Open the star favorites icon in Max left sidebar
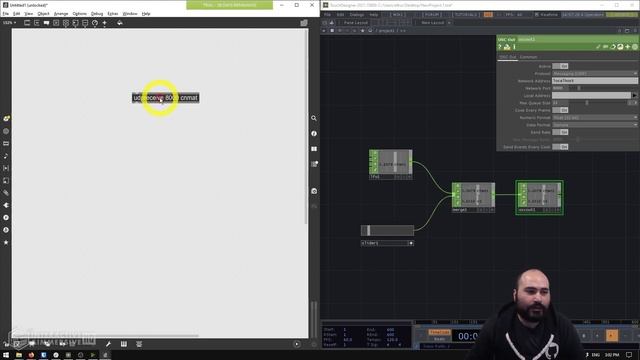This screenshot has width=640, height=360. [6, 242]
